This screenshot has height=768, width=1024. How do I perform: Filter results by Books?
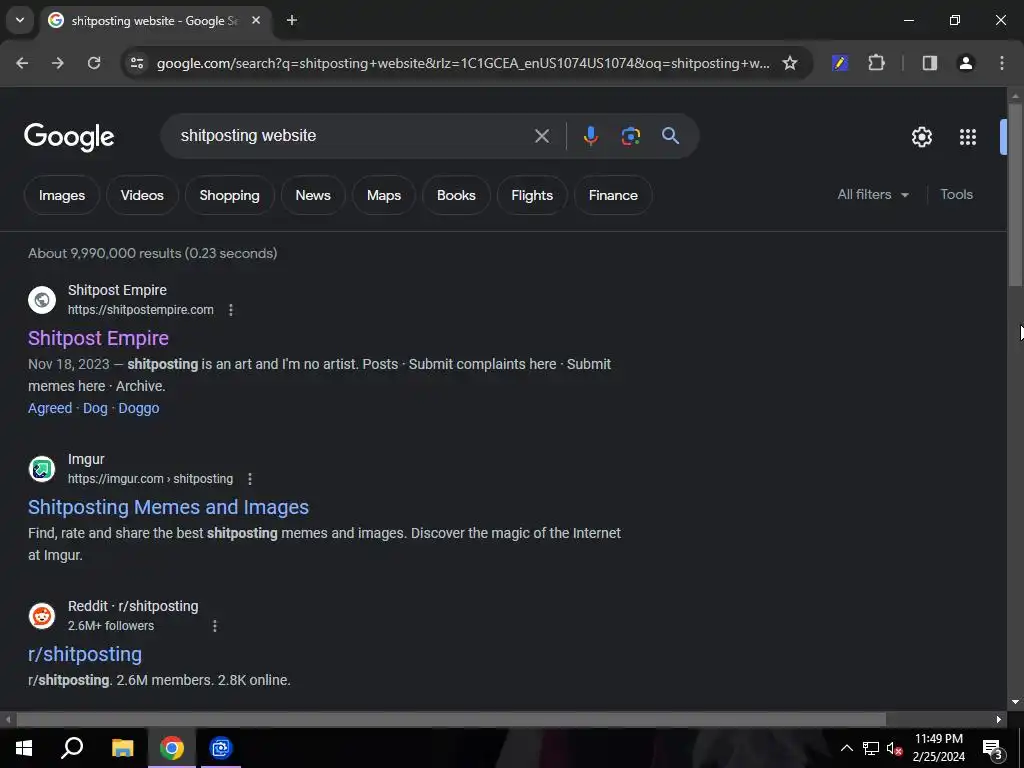point(456,195)
